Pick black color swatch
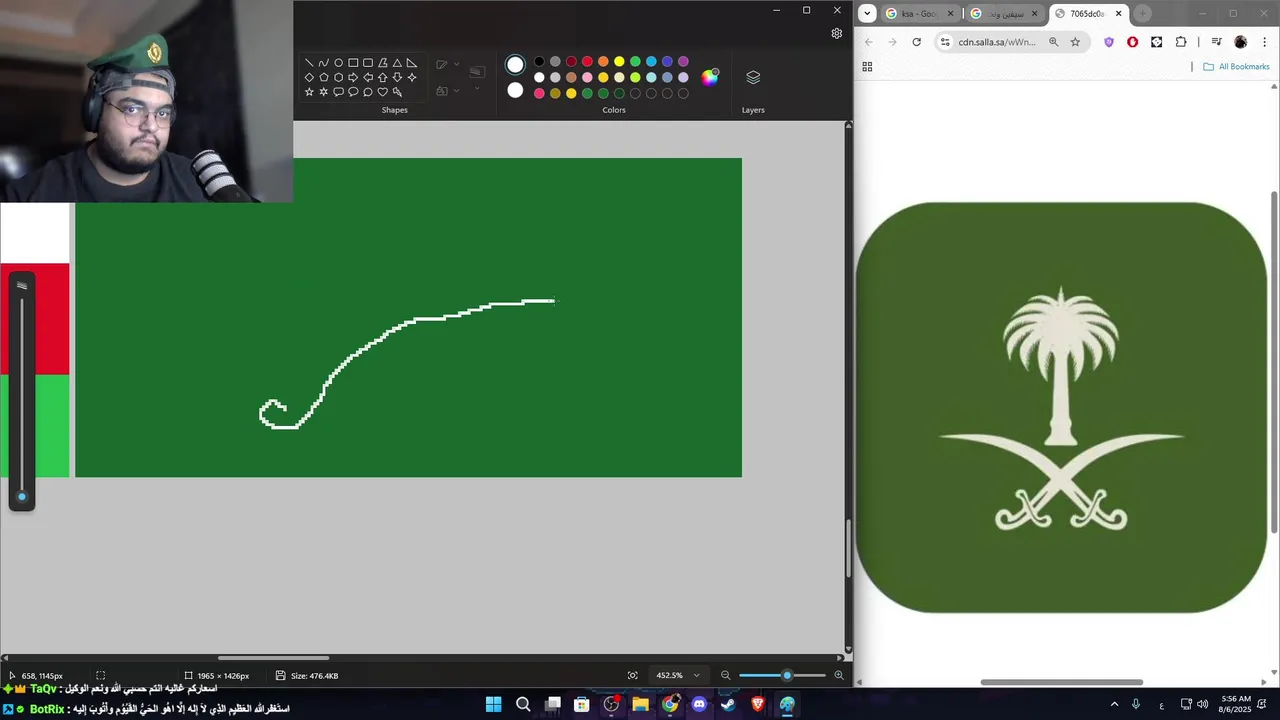Viewport: 1280px width, 720px height. coord(539,61)
